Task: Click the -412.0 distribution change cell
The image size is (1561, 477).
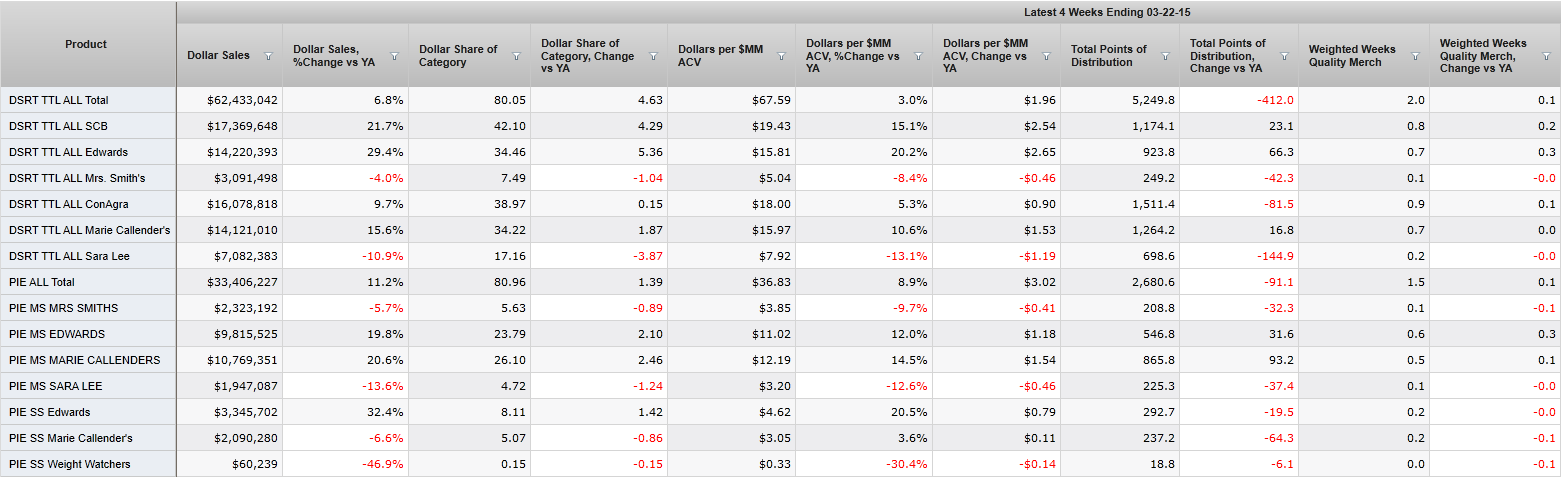Action: pyautogui.click(x=1275, y=100)
